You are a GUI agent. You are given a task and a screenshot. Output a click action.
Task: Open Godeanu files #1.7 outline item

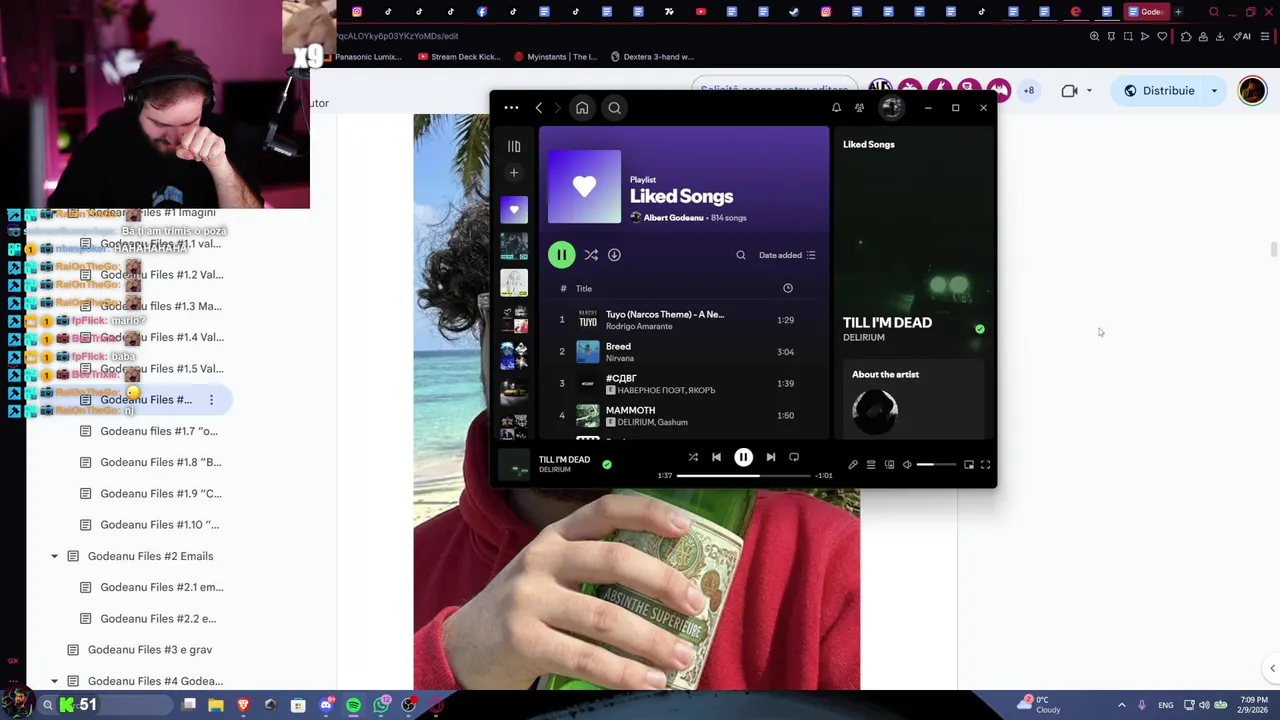coord(159,431)
